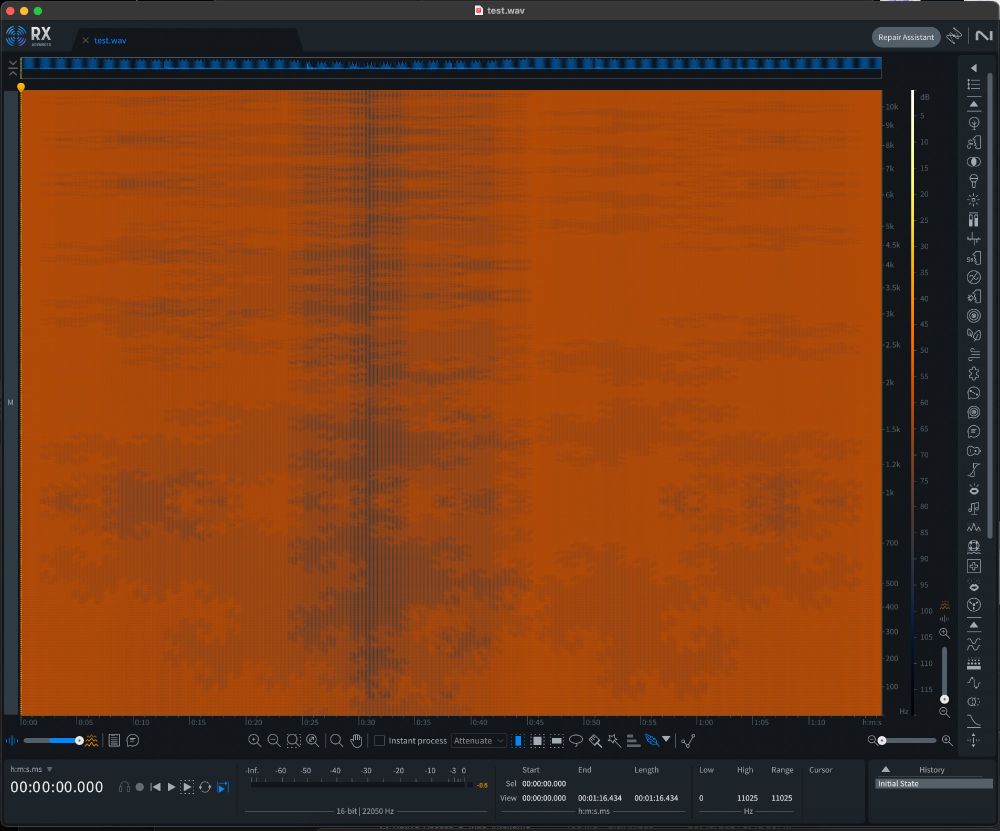Click the Repair Assistant button
Image resolution: width=1000 pixels, height=831 pixels.
point(906,37)
